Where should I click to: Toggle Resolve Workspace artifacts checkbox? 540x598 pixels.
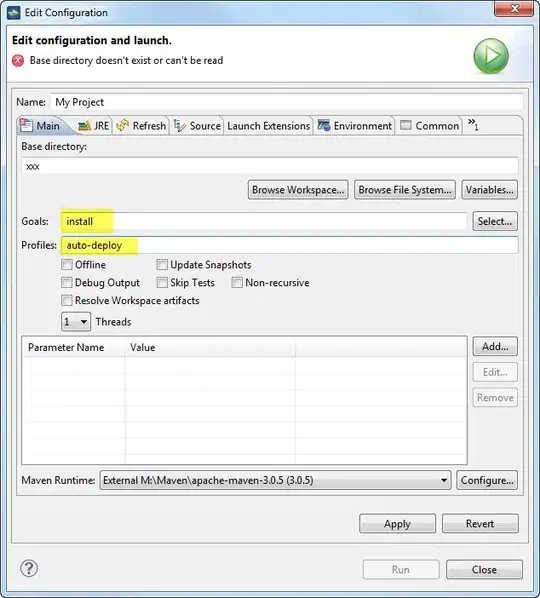click(67, 300)
